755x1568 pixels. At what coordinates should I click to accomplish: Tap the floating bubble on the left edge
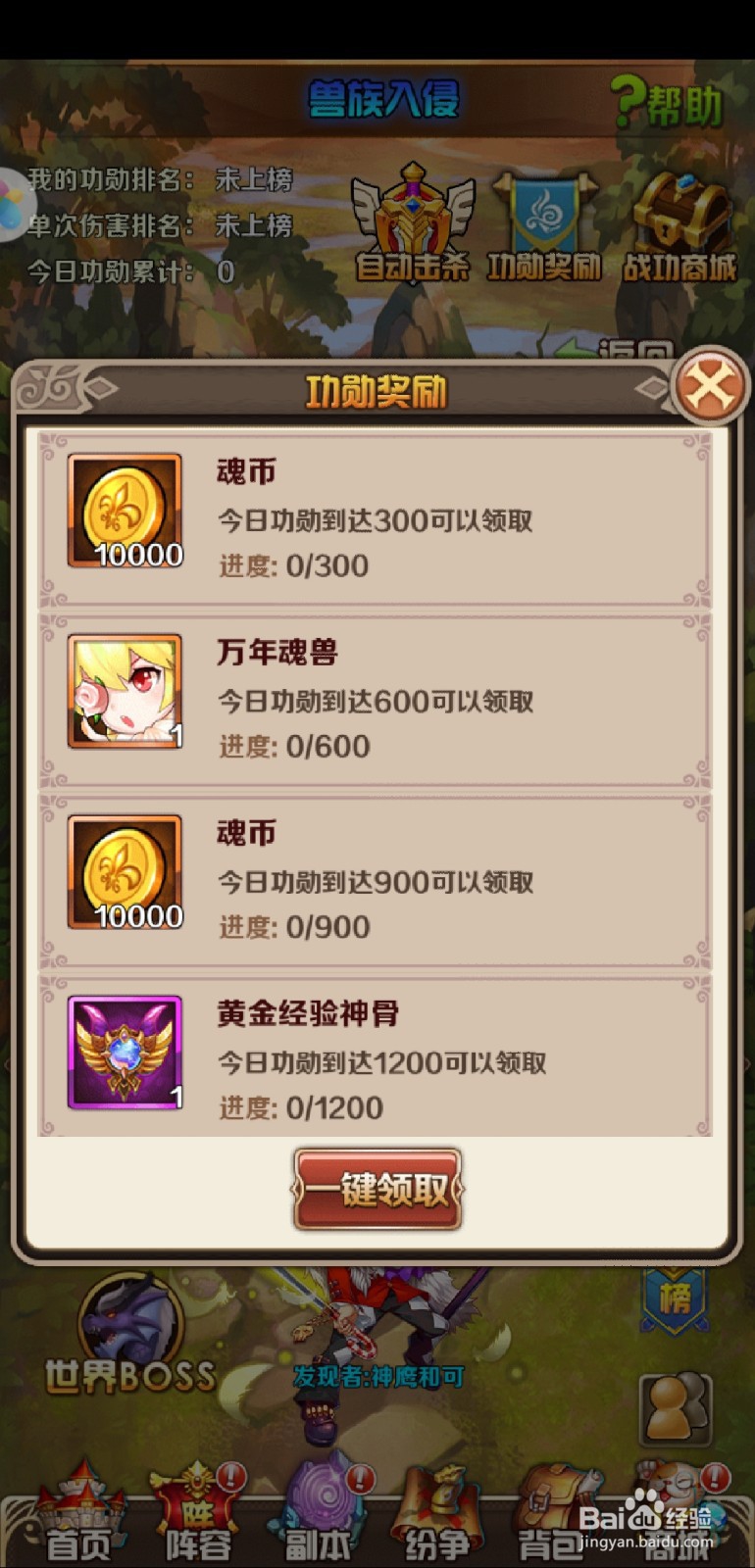tap(10, 205)
